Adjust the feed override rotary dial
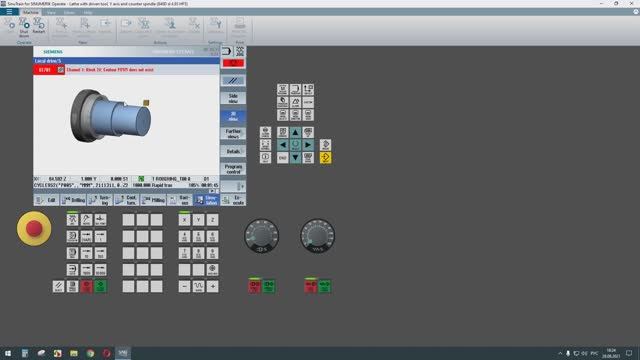 click(317, 236)
